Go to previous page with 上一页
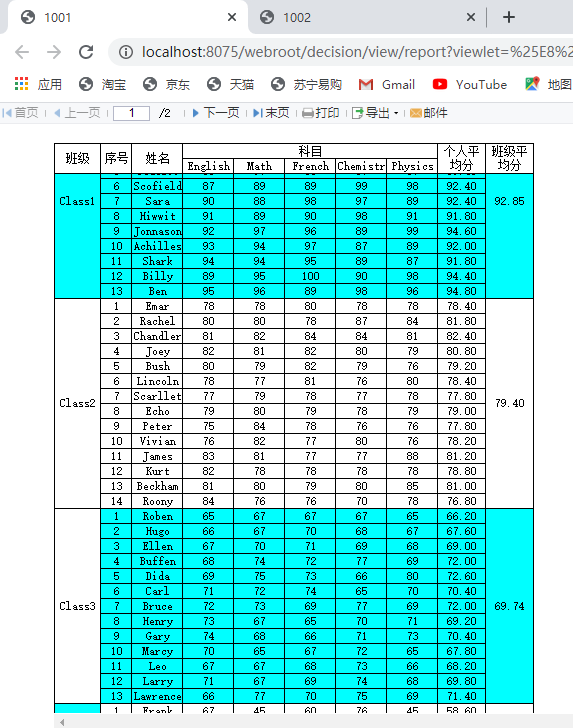The image size is (573, 728). point(77,113)
